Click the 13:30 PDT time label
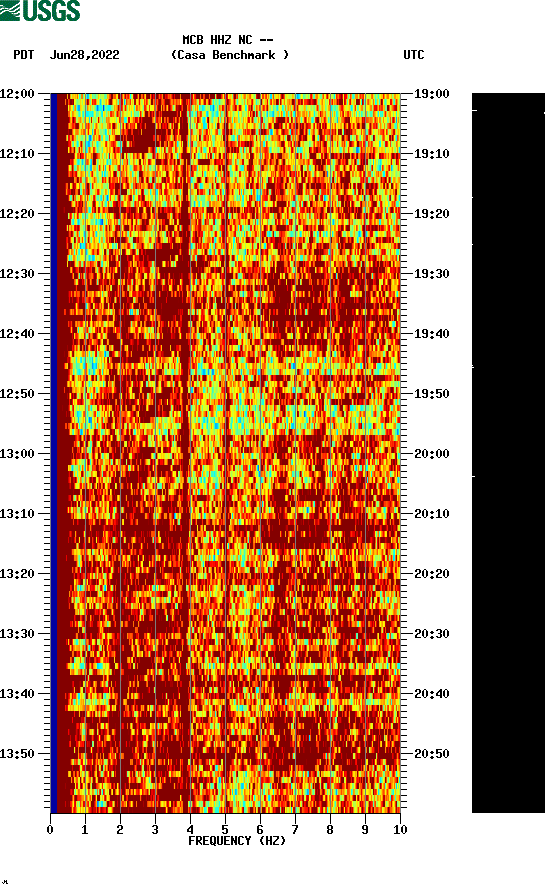The width and height of the screenshot is (552, 893). [x=18, y=634]
